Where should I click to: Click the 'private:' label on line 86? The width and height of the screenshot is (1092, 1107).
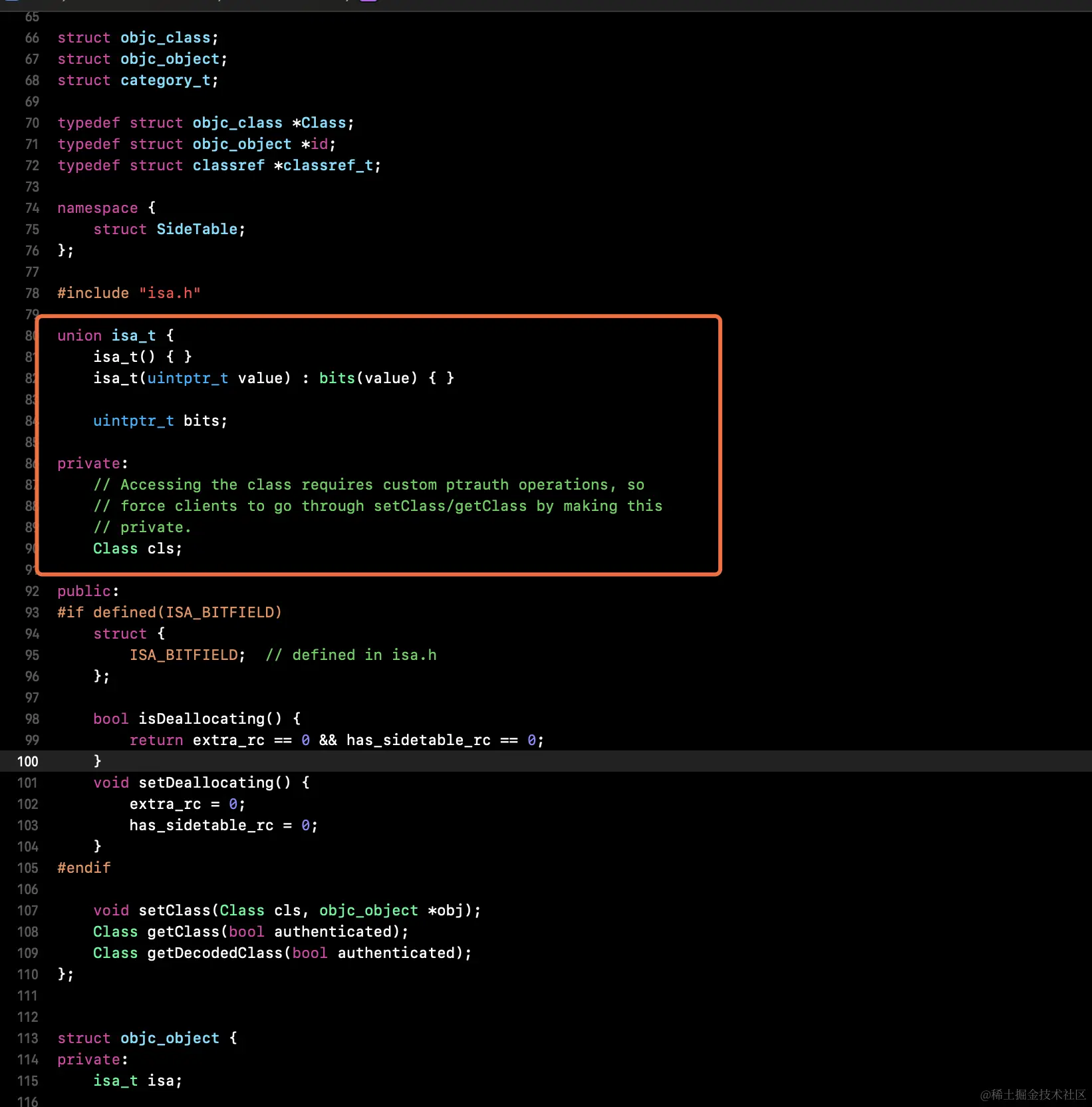click(92, 464)
